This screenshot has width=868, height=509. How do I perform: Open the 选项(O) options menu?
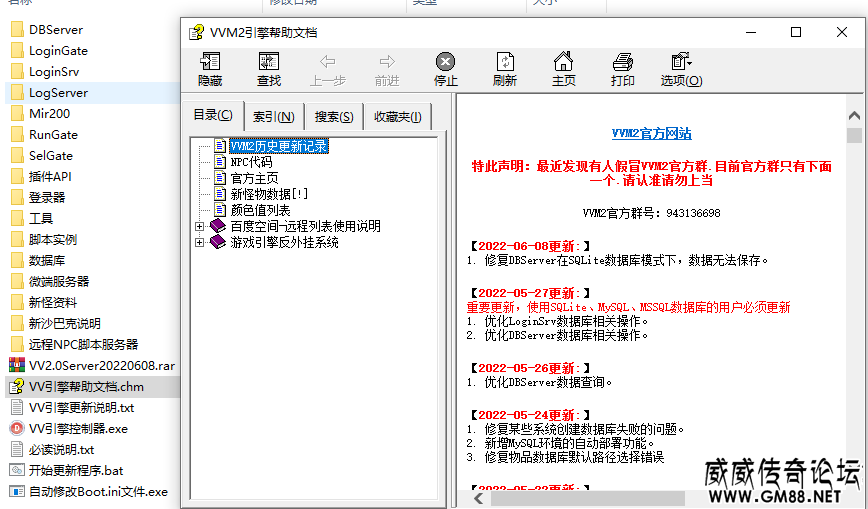(681, 69)
